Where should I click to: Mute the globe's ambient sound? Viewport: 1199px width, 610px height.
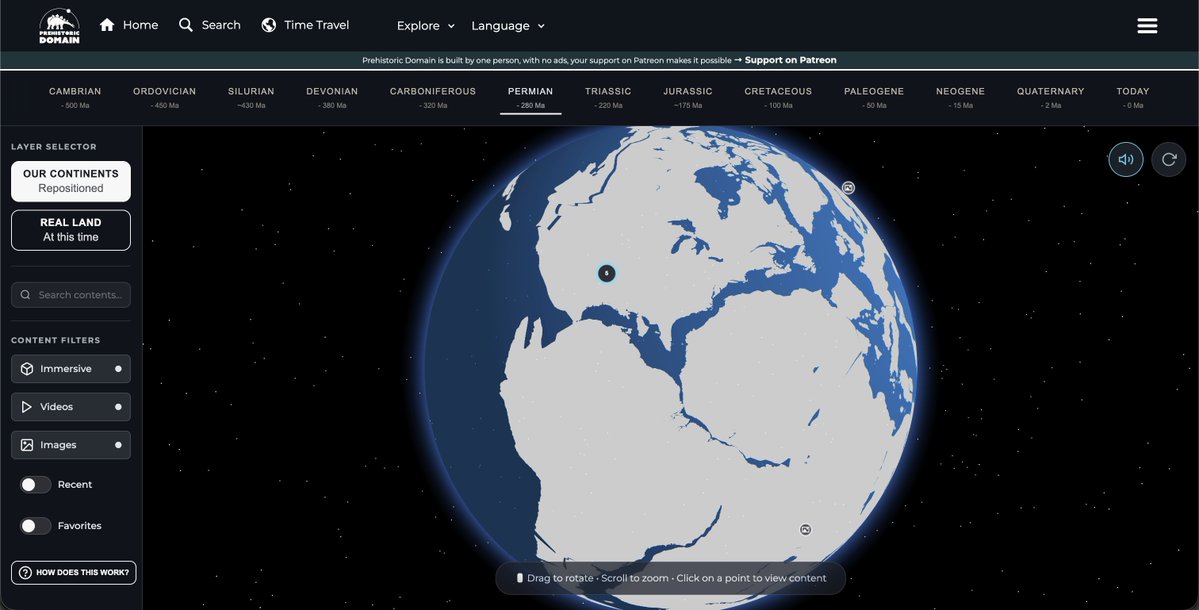click(1125, 158)
